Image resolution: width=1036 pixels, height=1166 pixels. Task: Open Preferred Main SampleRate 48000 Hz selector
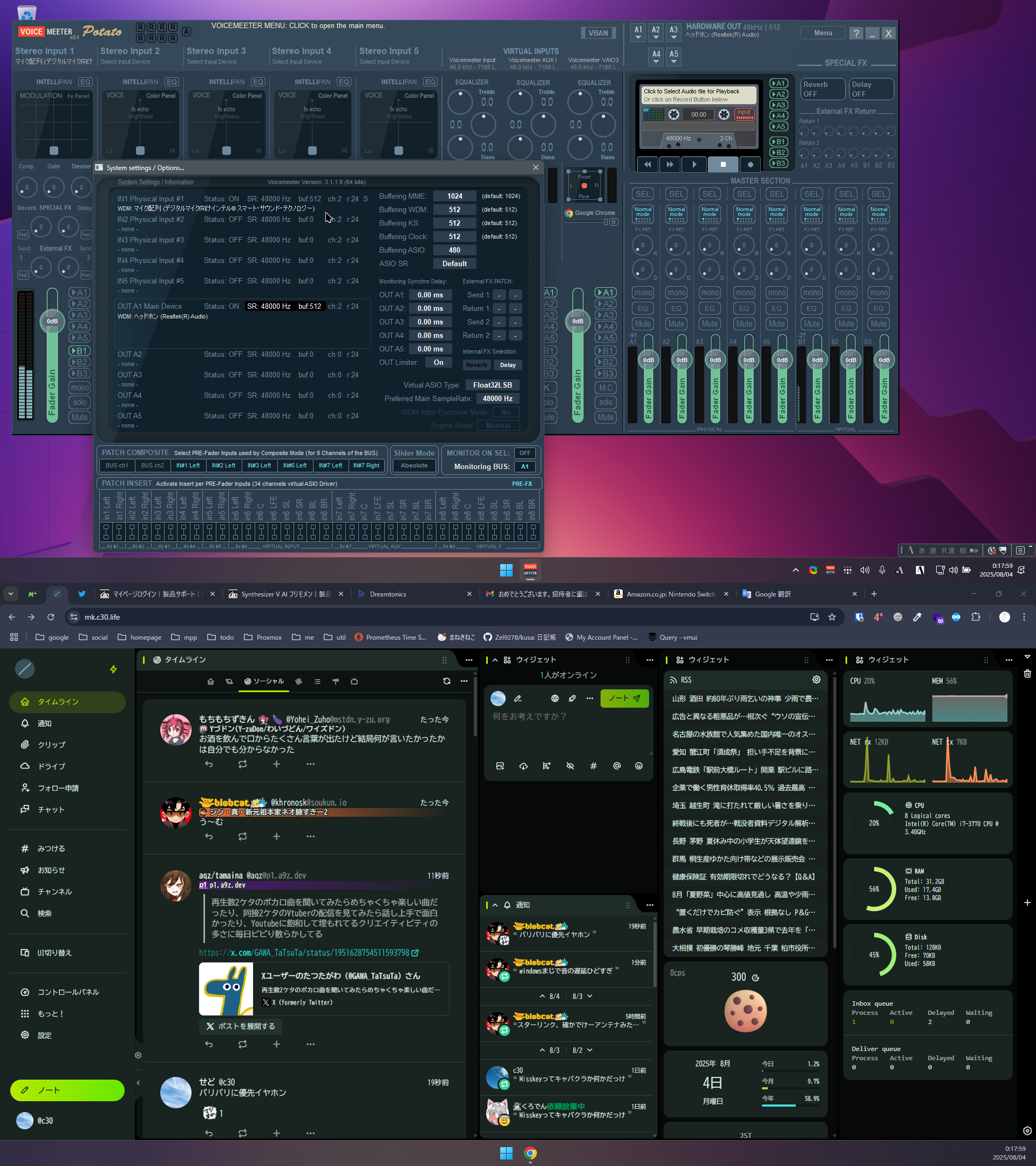point(497,399)
